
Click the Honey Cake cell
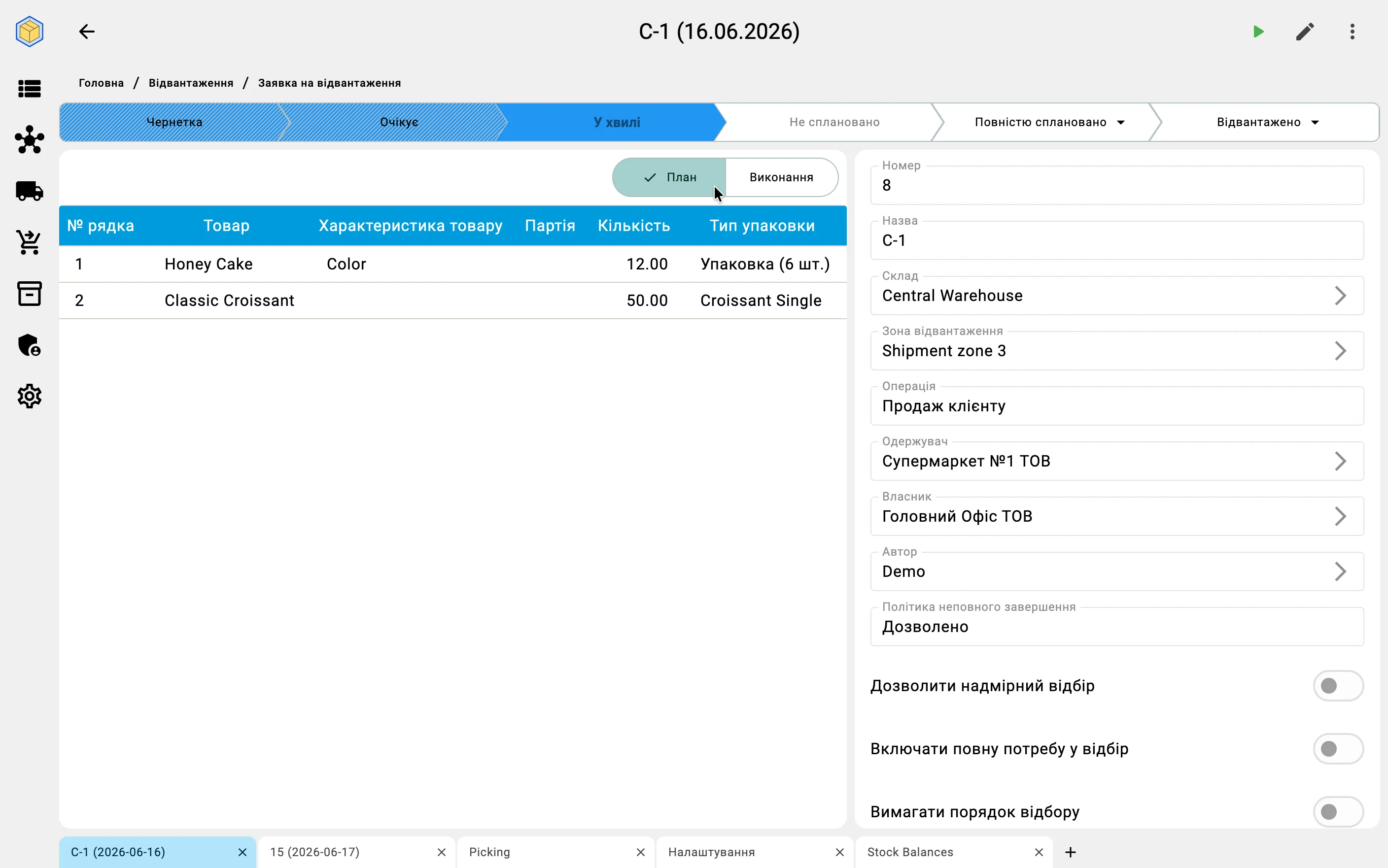click(x=208, y=264)
